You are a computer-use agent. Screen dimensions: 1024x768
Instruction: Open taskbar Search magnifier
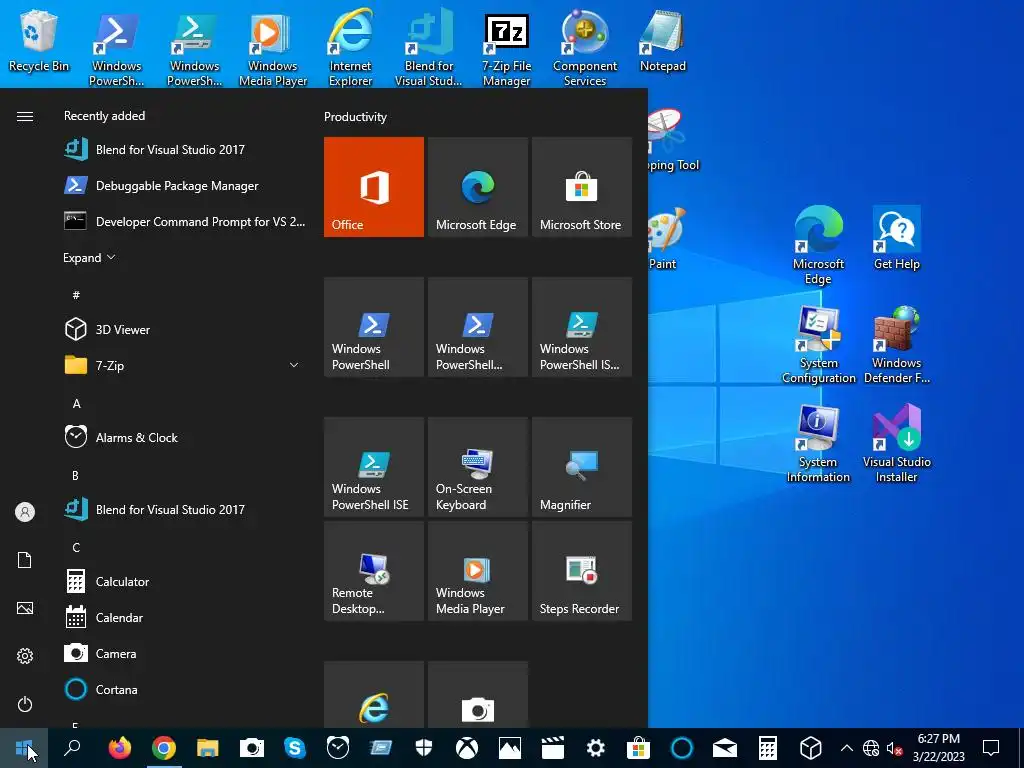point(72,748)
